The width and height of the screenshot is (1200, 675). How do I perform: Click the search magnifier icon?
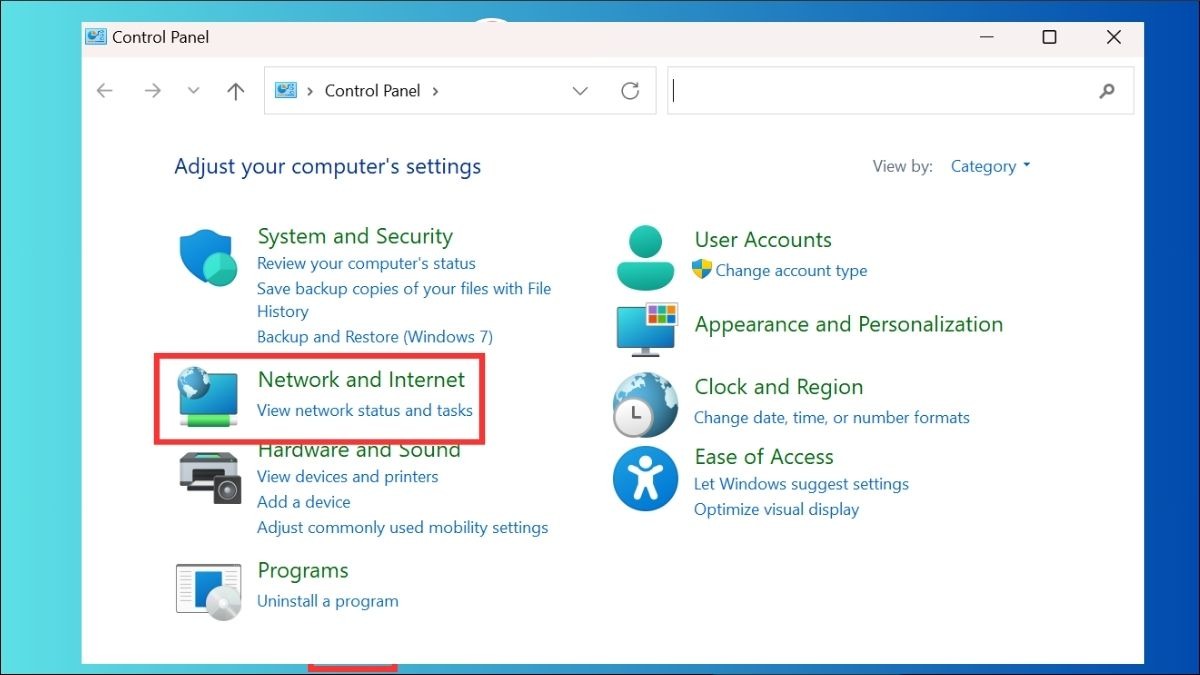click(1107, 91)
